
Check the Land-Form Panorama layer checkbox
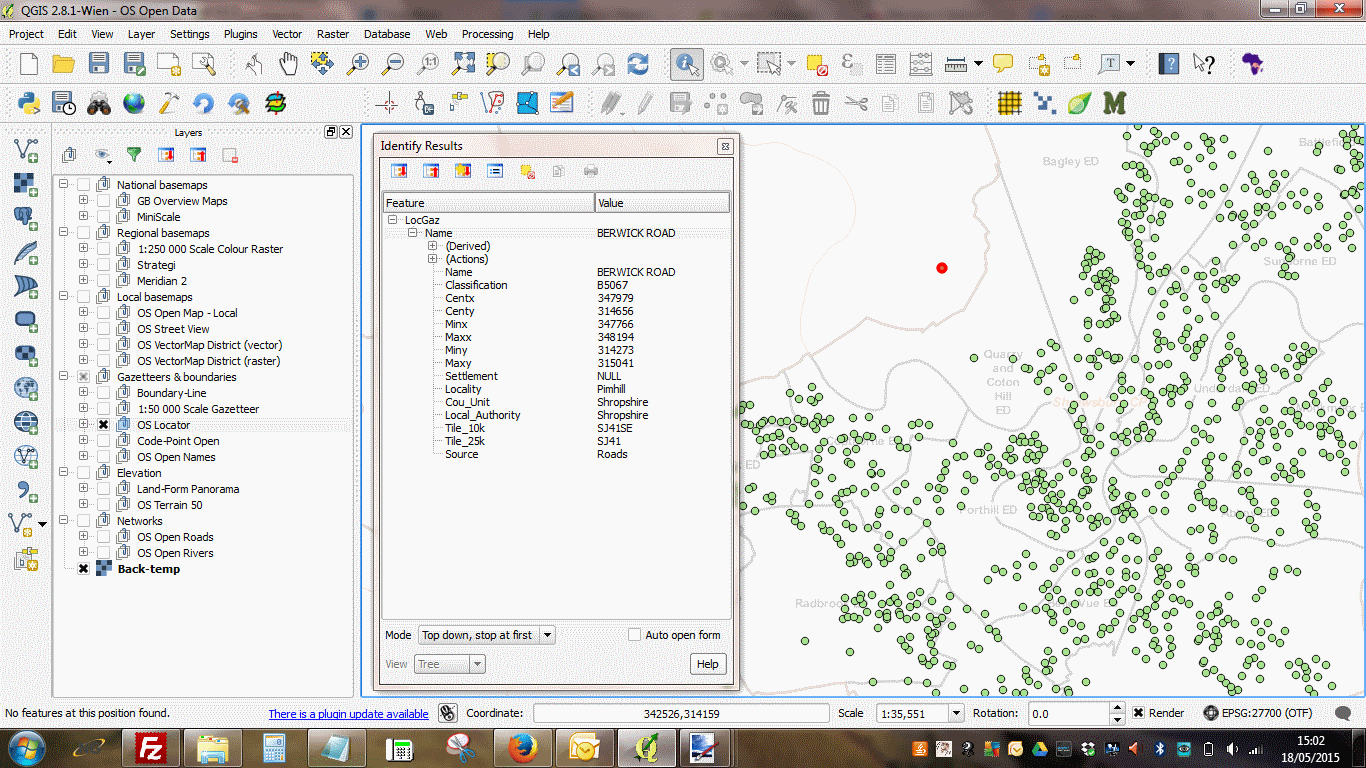pos(103,489)
